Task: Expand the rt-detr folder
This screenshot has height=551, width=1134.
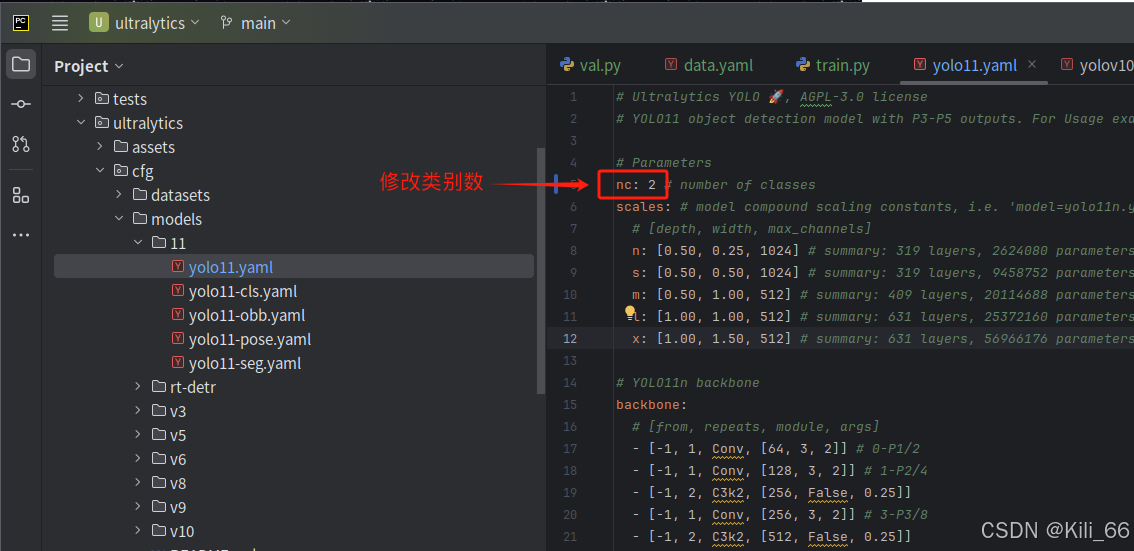Action: 137,387
